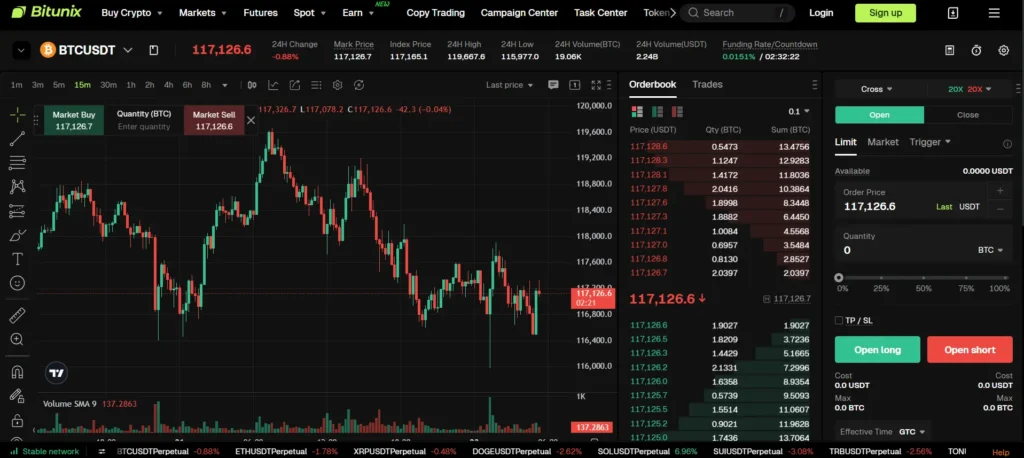Viewport: 1024px width, 458px height.
Task: Select the brush drawing tool
Action: click(x=18, y=235)
